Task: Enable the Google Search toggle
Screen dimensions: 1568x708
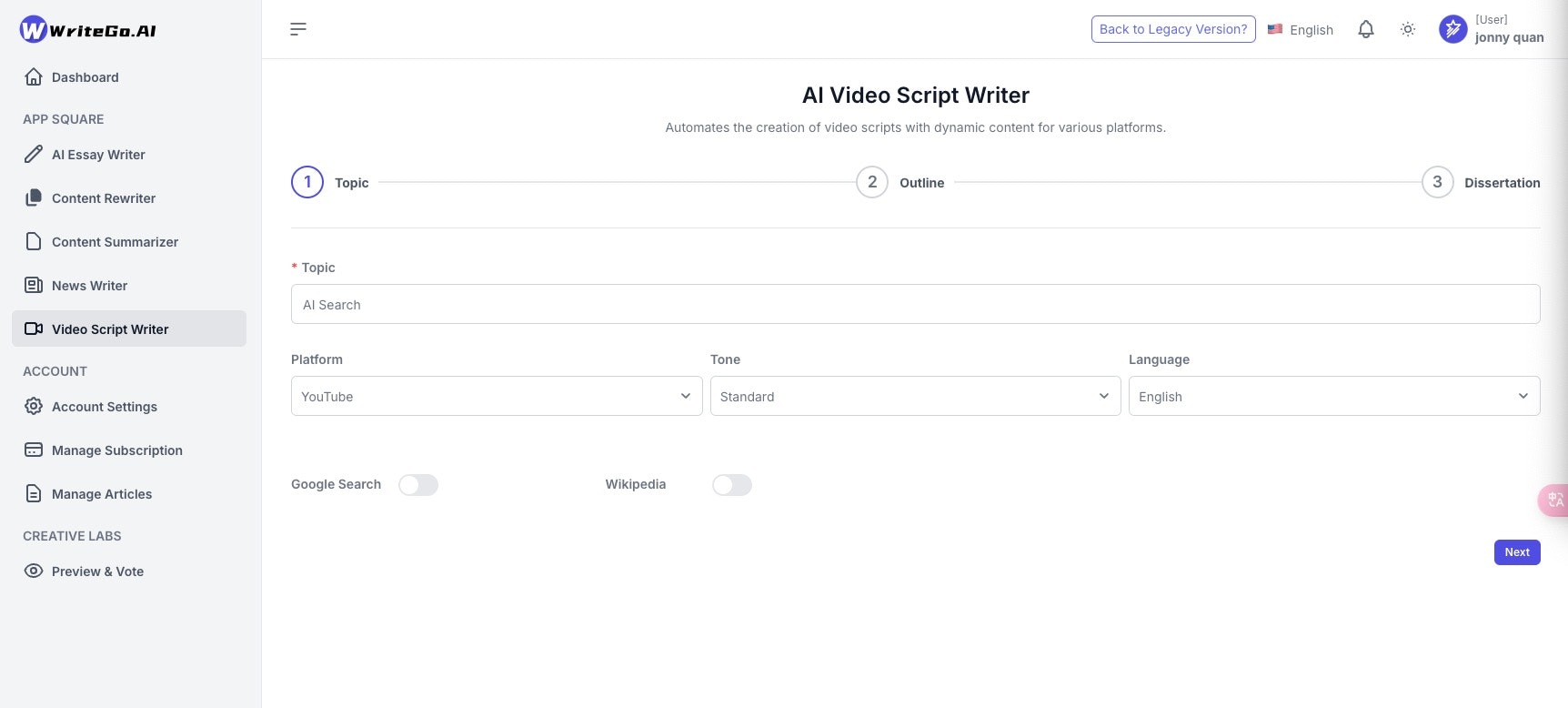Action: (x=418, y=485)
